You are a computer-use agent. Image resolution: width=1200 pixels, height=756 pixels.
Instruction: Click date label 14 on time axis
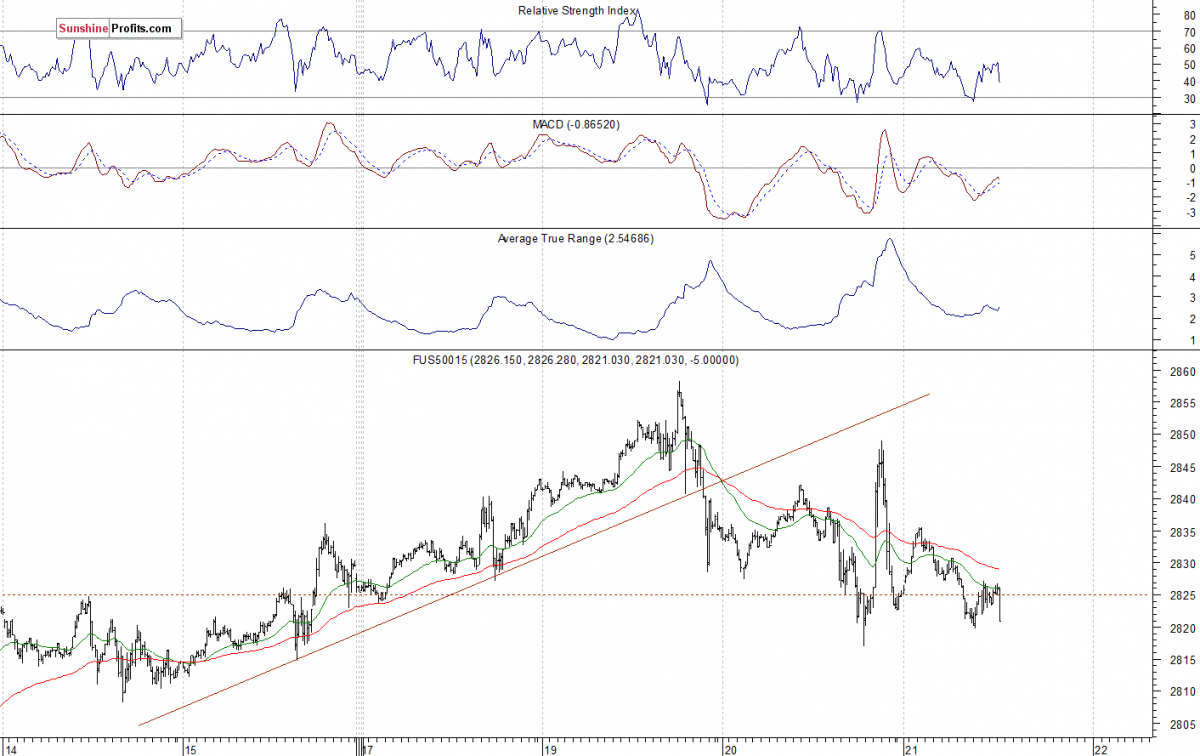(x=13, y=748)
